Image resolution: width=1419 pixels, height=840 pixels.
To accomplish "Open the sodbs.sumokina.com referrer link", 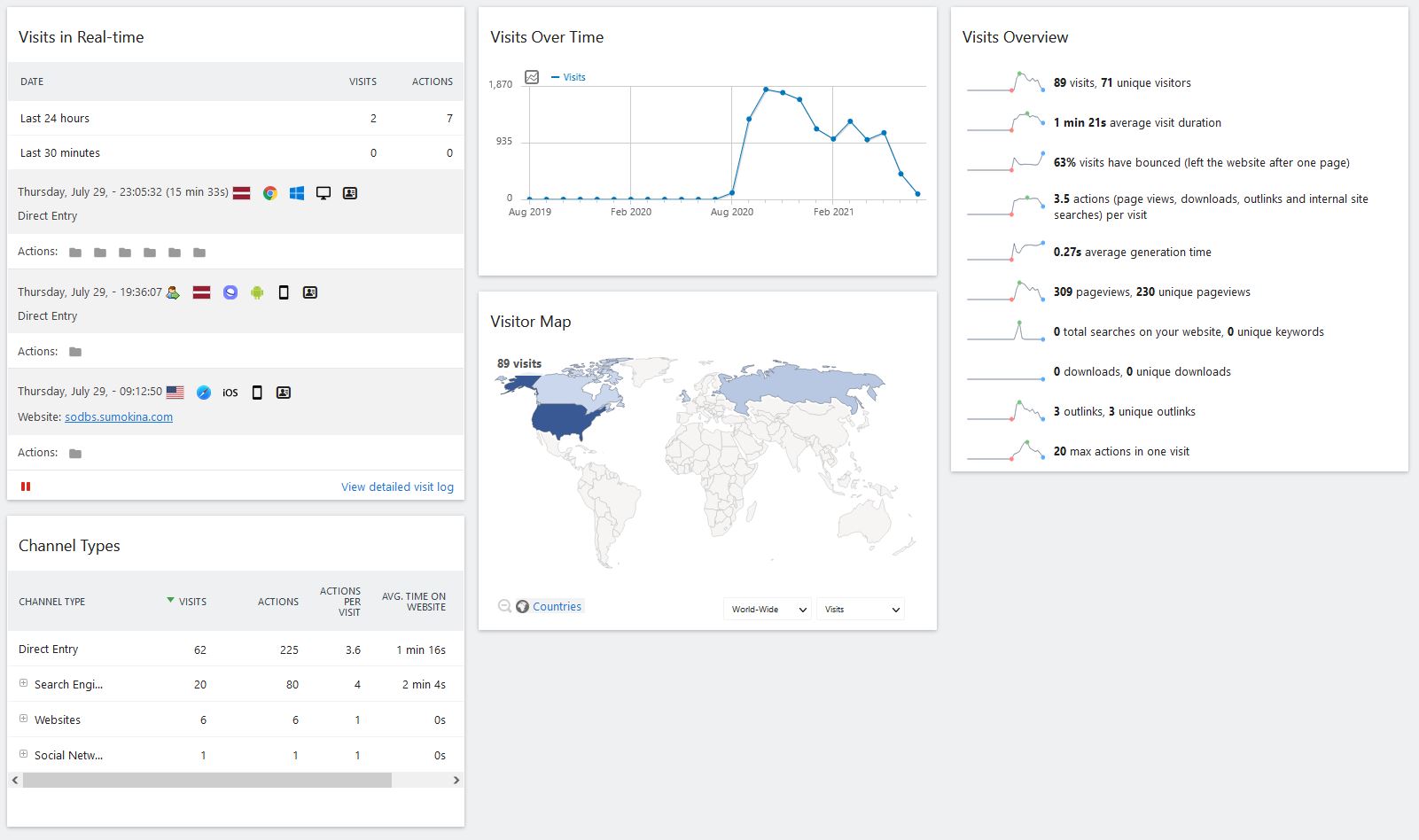I will [x=119, y=417].
